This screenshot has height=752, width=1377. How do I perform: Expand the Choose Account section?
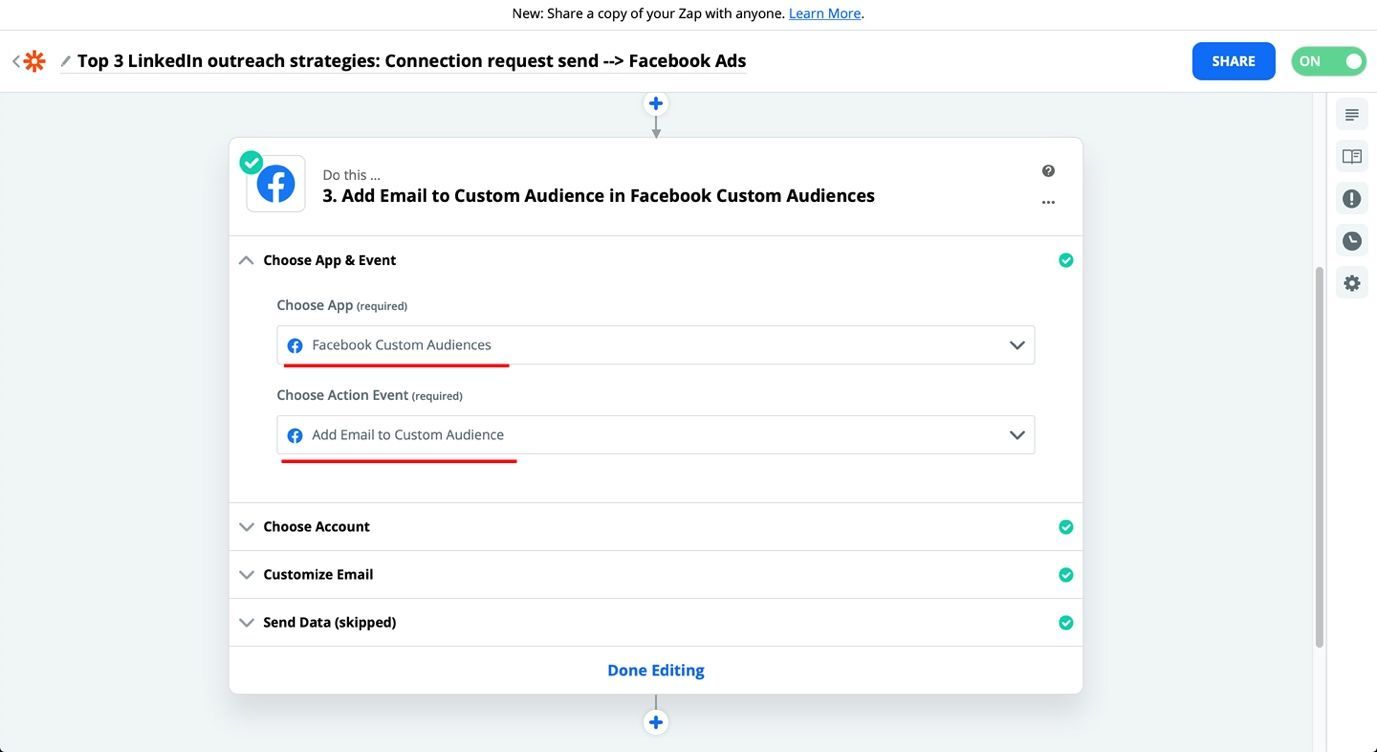pos(246,527)
